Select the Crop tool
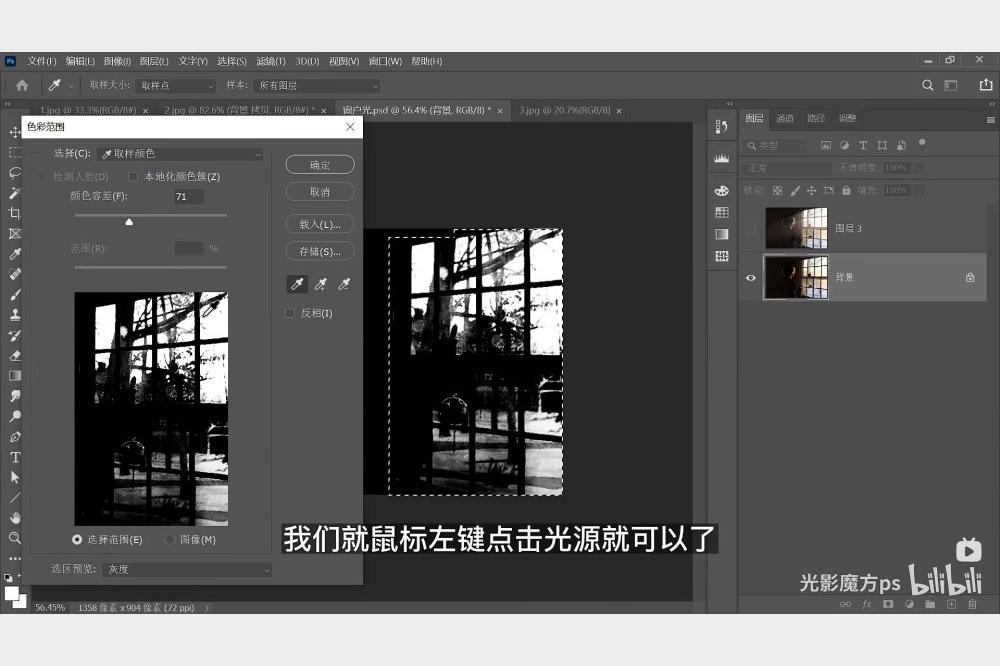Screen dimensions: 1000x666 (x=15, y=213)
